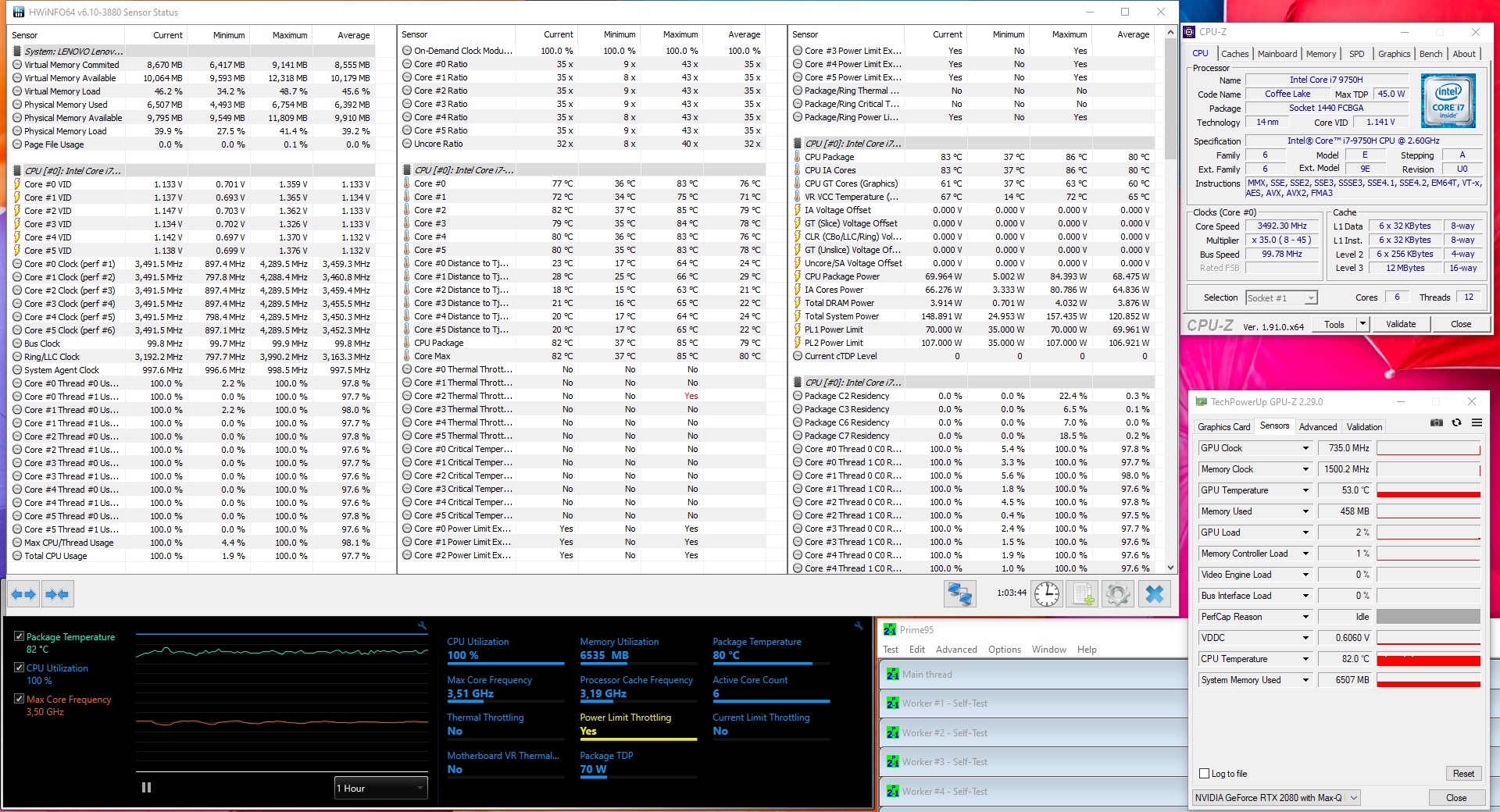The image size is (1500, 812).
Task: Toggle Package Temperature graph checkbox
Action: (19, 636)
